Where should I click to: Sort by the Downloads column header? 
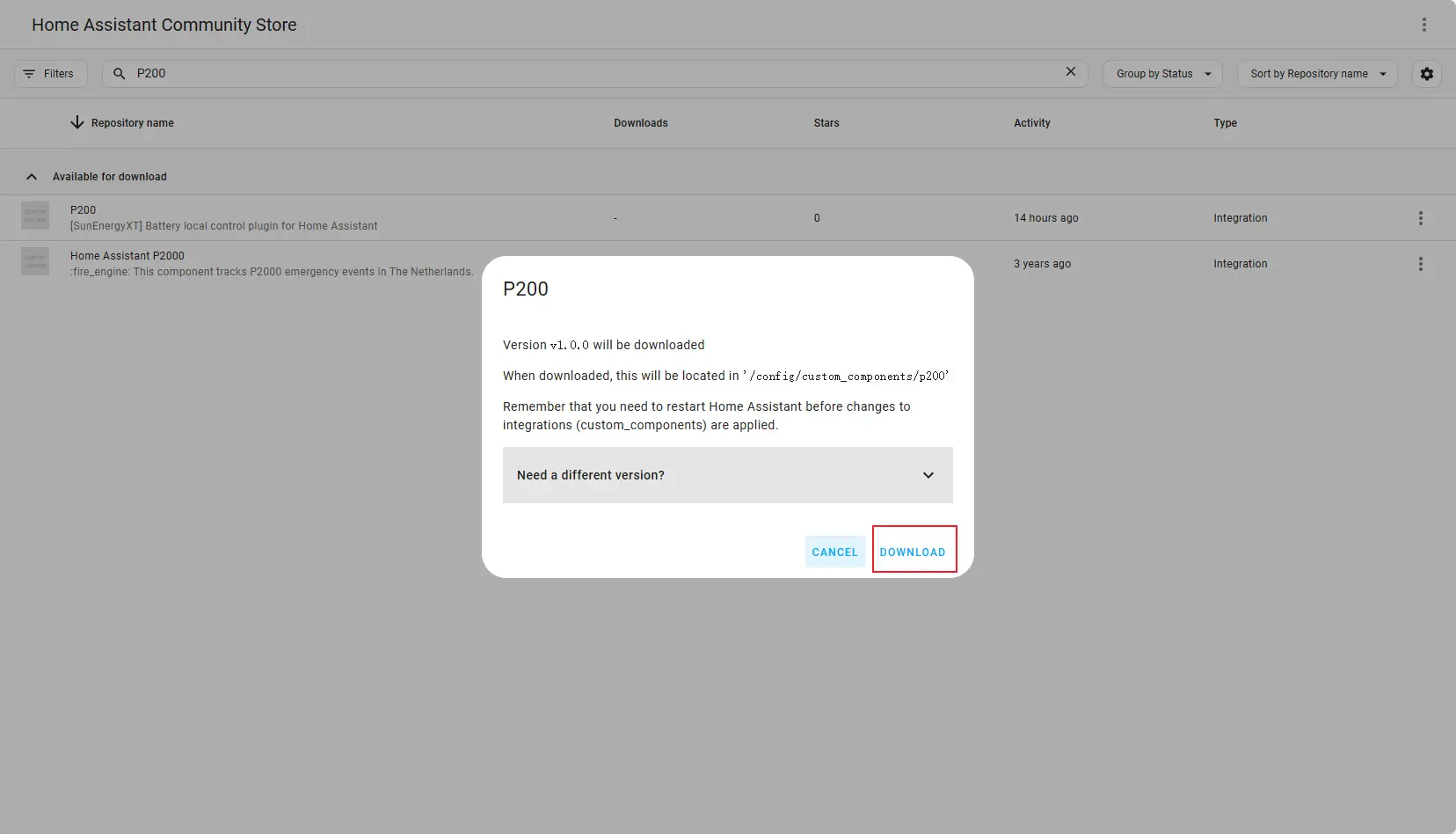[x=640, y=123]
